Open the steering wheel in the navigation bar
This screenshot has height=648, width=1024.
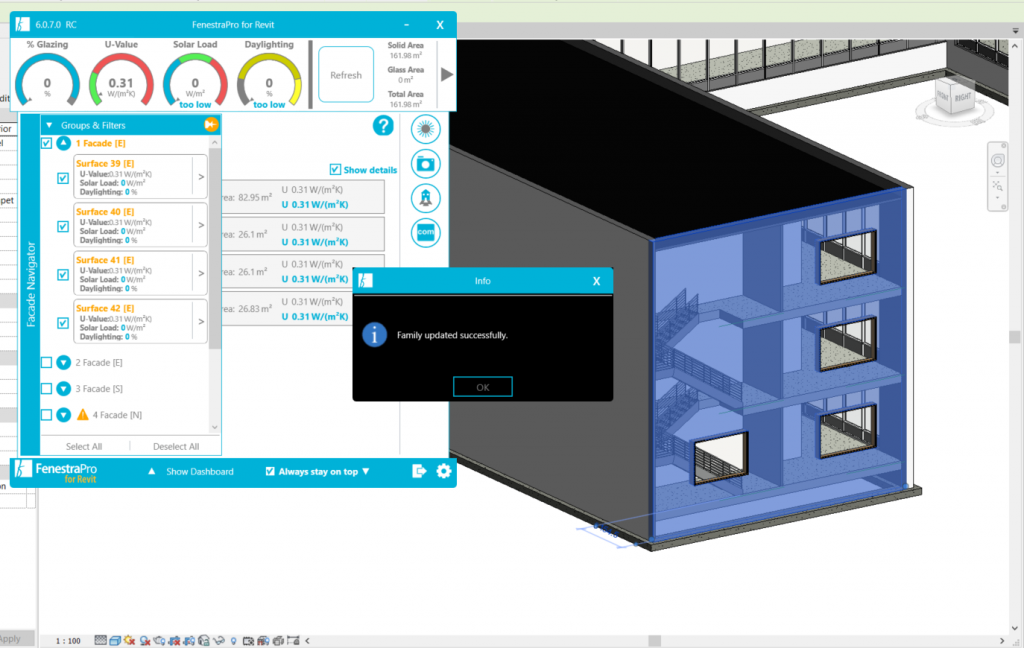(x=998, y=160)
